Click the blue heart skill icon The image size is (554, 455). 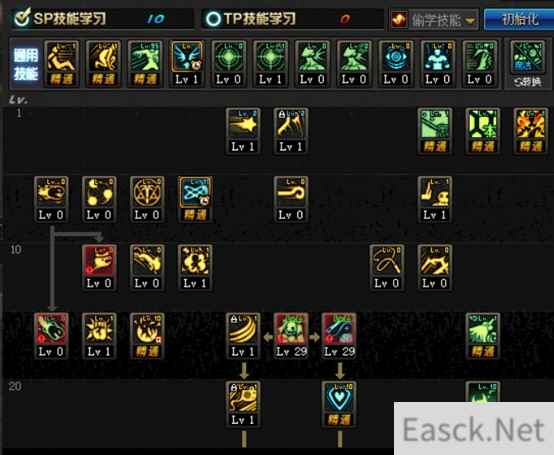point(339,404)
